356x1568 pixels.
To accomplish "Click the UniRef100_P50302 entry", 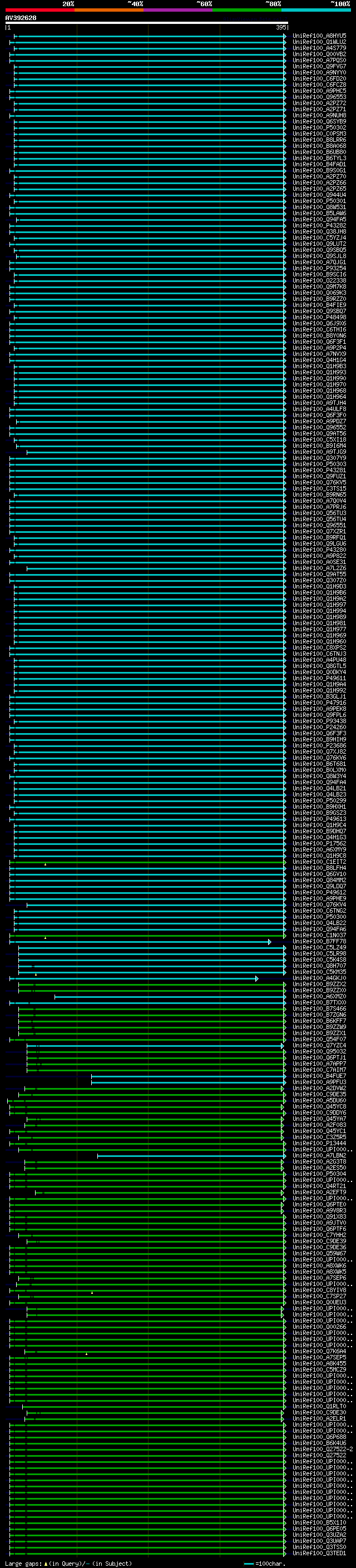I will 319,128.
